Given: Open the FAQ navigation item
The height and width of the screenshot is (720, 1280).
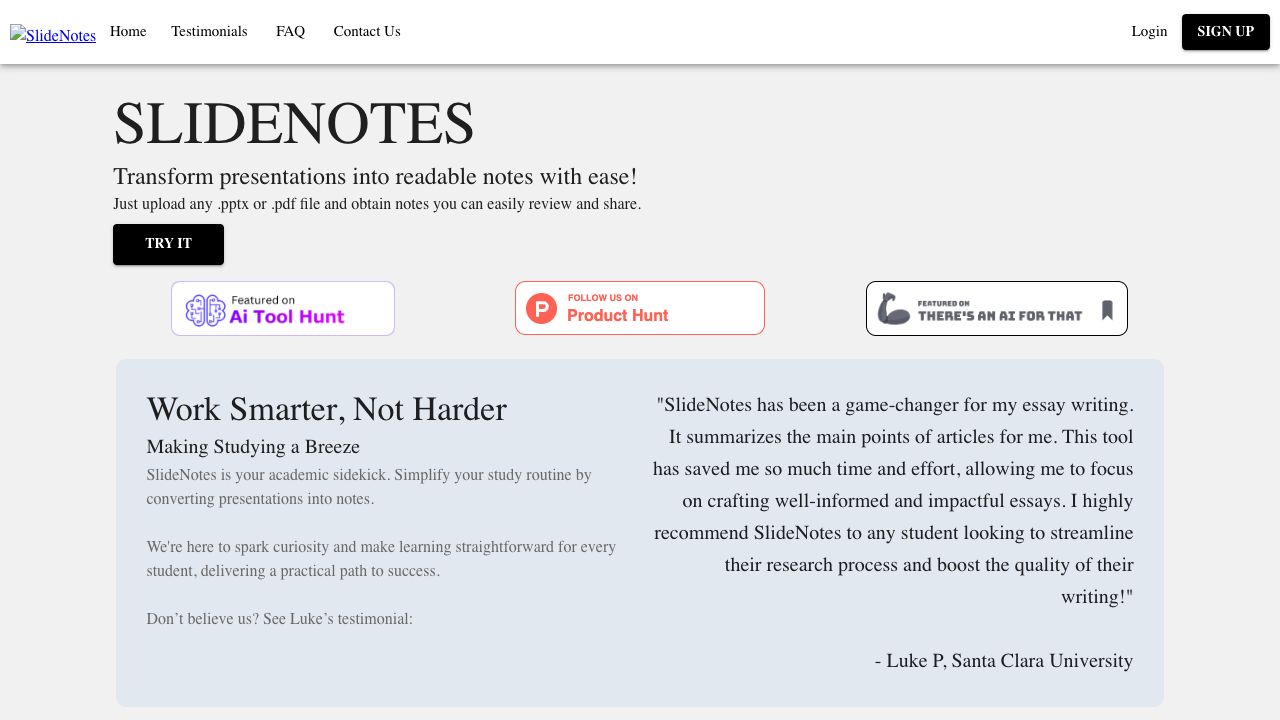Looking at the screenshot, I should tap(290, 32).
